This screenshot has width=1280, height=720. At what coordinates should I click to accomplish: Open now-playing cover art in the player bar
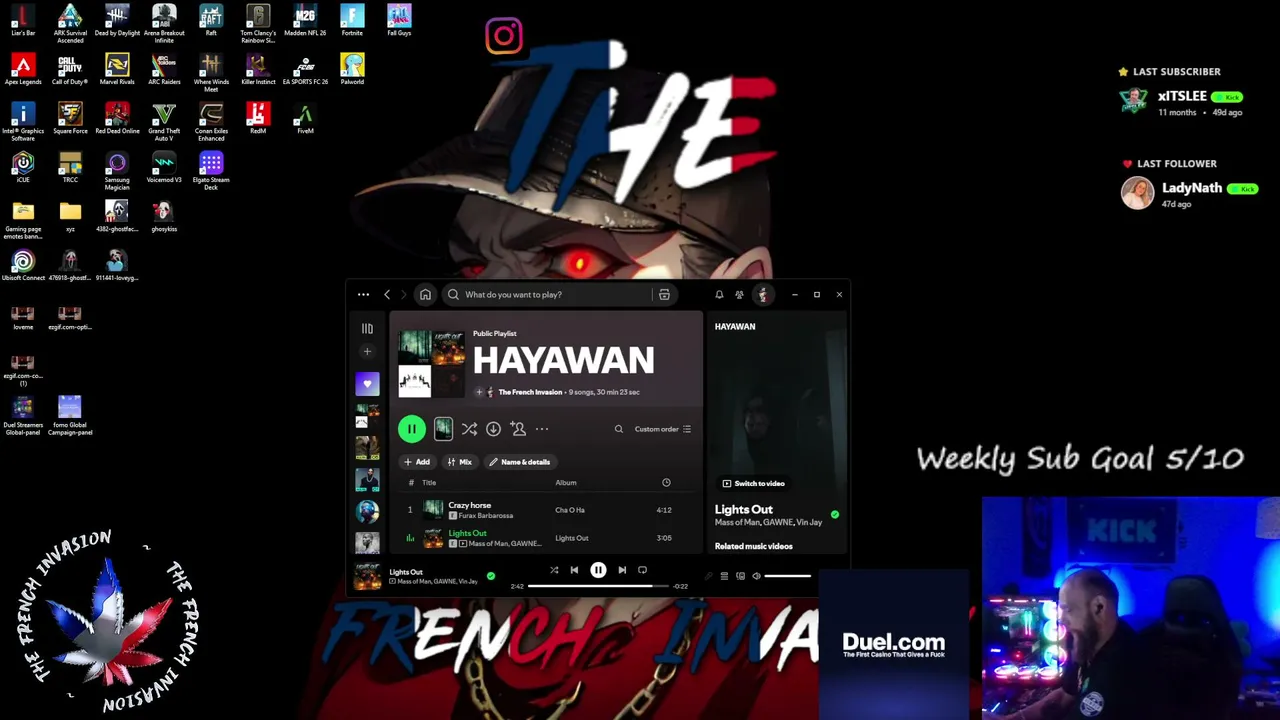pos(367,576)
